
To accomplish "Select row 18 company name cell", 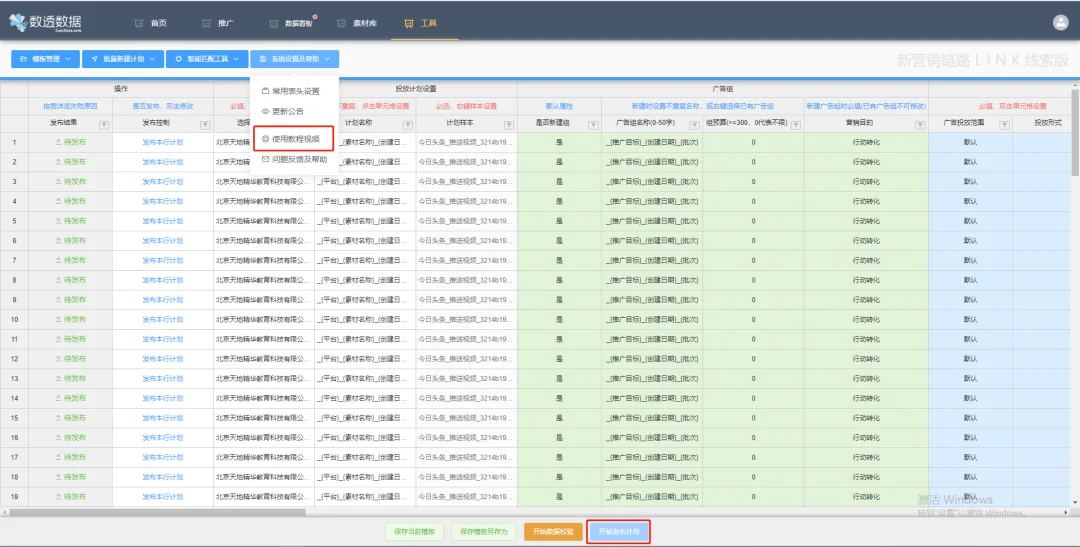I will click(x=264, y=477).
